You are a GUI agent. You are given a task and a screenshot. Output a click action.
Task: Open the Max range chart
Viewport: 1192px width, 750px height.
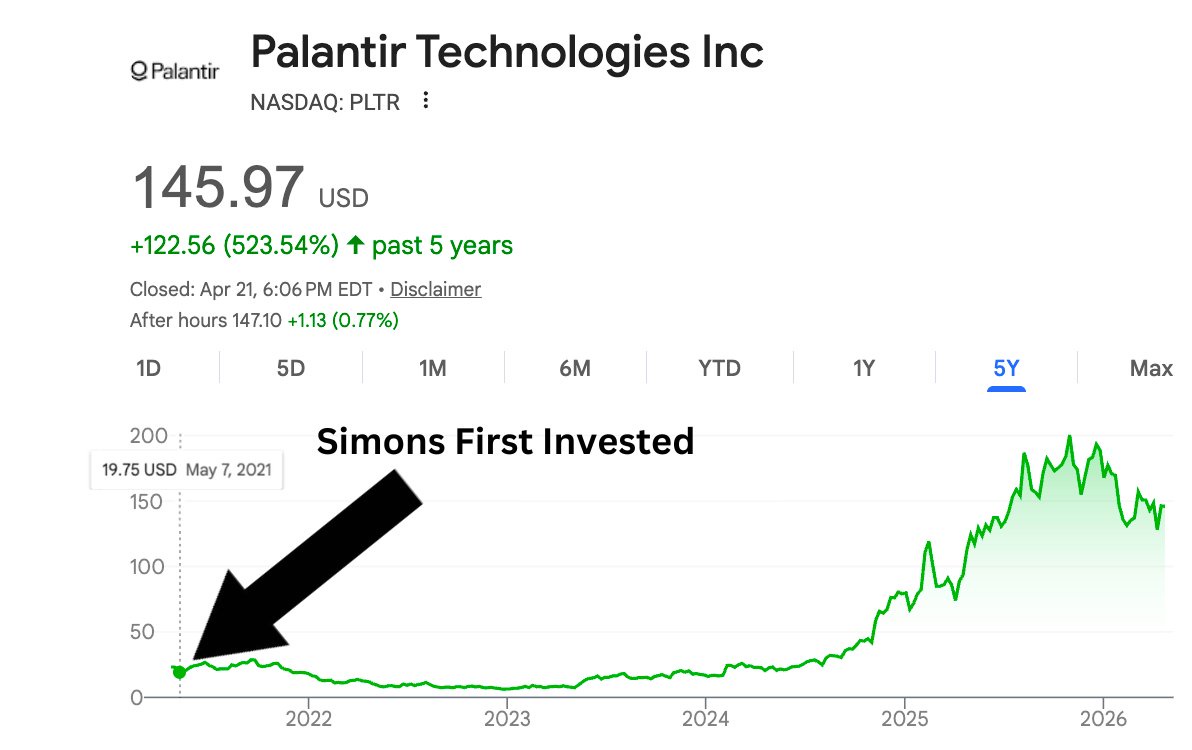1150,368
